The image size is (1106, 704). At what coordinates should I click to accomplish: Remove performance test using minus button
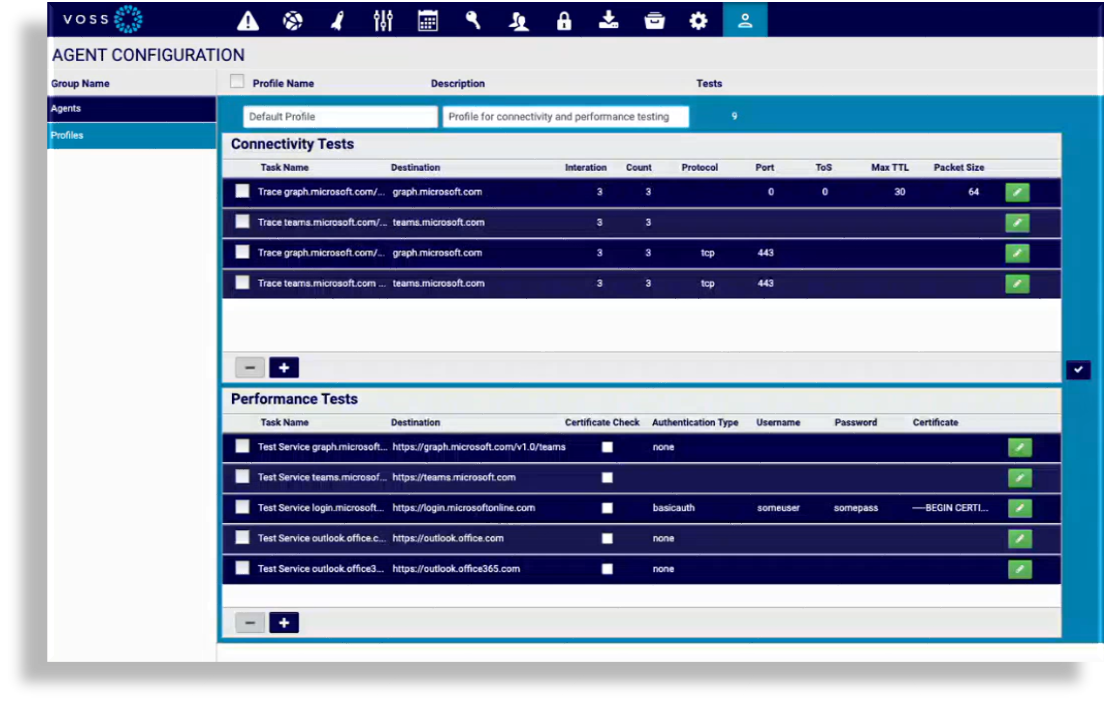tap(250, 623)
